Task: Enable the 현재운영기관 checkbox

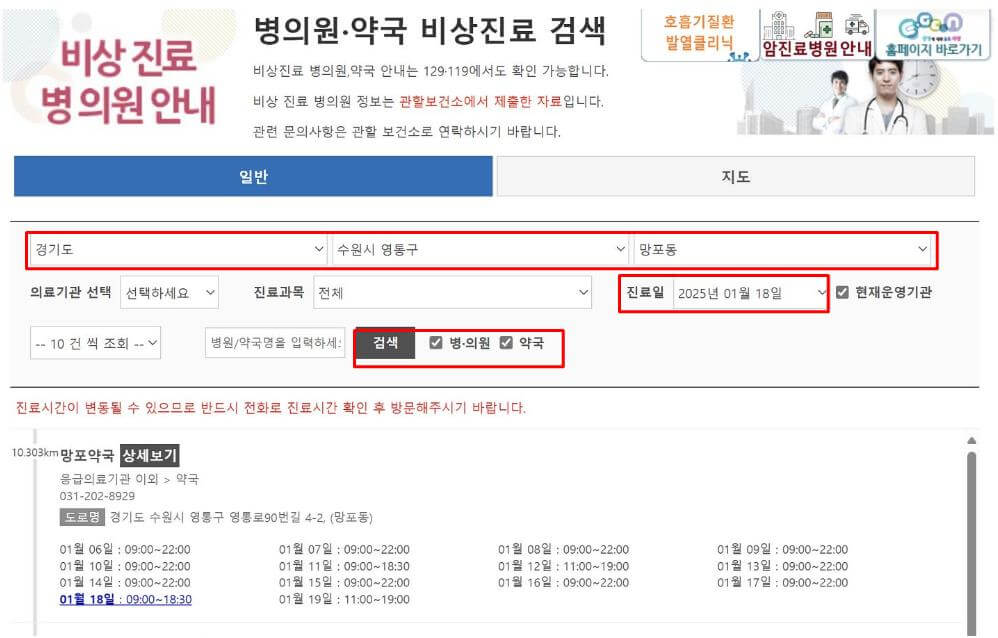Action: (839, 292)
